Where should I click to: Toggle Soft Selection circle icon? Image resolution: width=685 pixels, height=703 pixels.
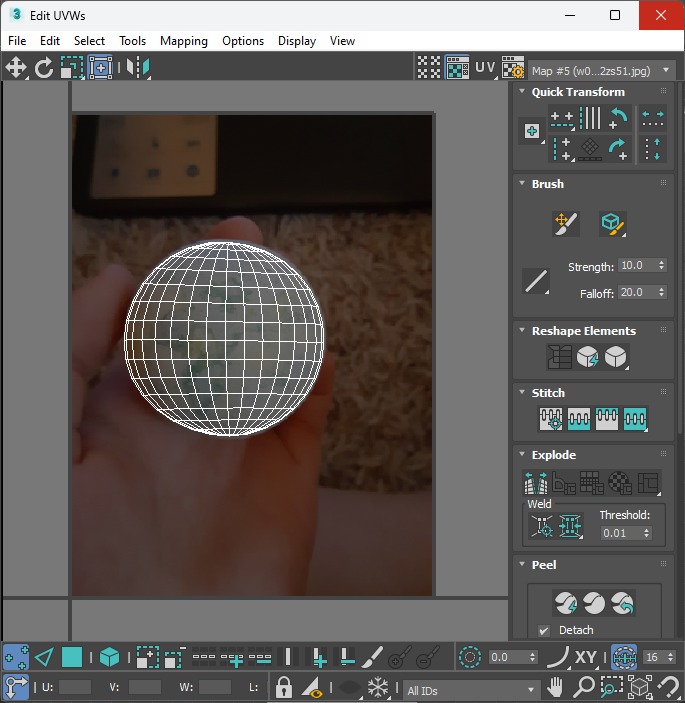coord(470,657)
